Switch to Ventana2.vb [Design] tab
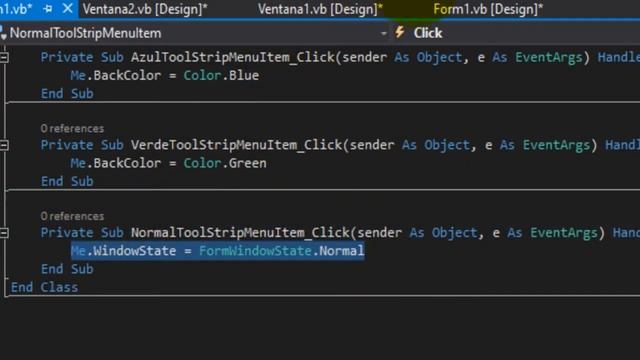Viewport: 640px width, 360px height. [145, 9]
